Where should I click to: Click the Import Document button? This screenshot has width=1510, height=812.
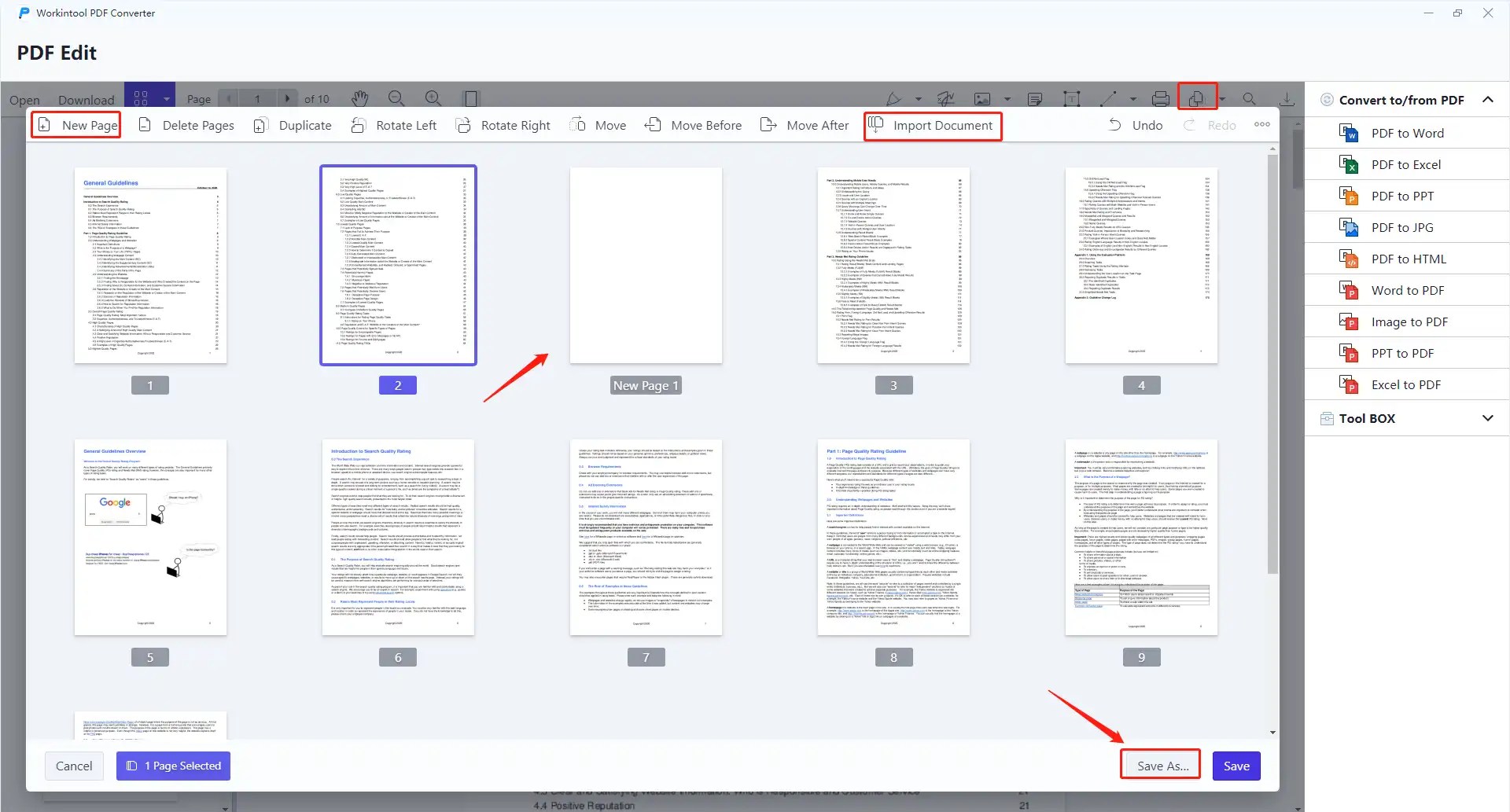click(933, 125)
